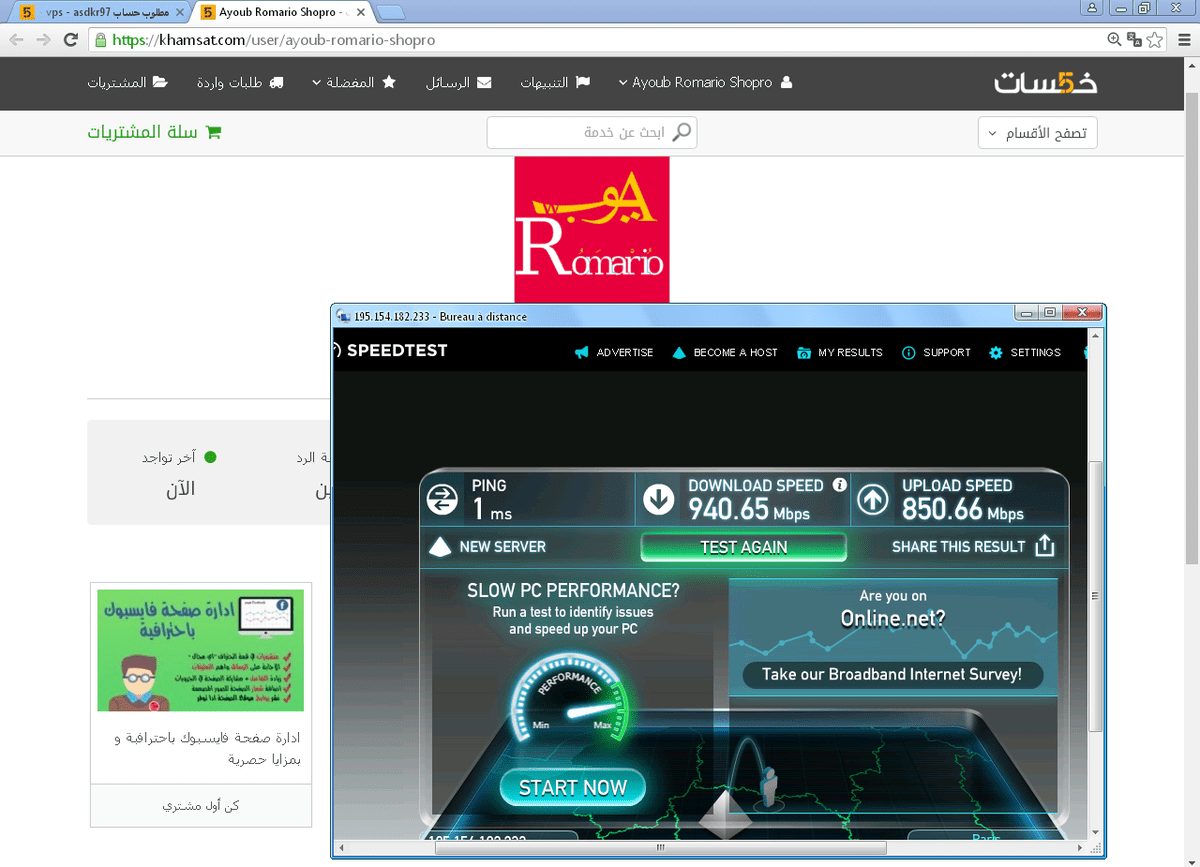Reload the Khamsat page
The image size is (1200, 867).
click(x=70, y=40)
